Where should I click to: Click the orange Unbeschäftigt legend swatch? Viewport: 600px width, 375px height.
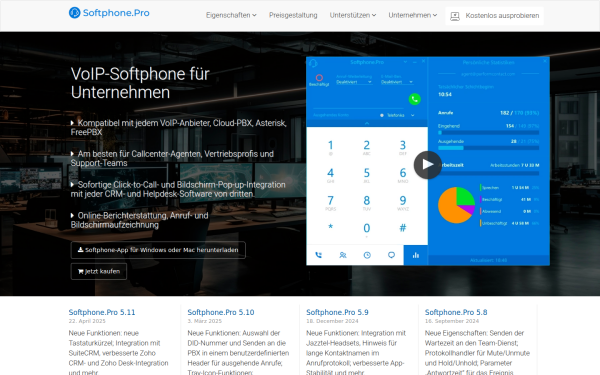pyautogui.click(x=481, y=223)
